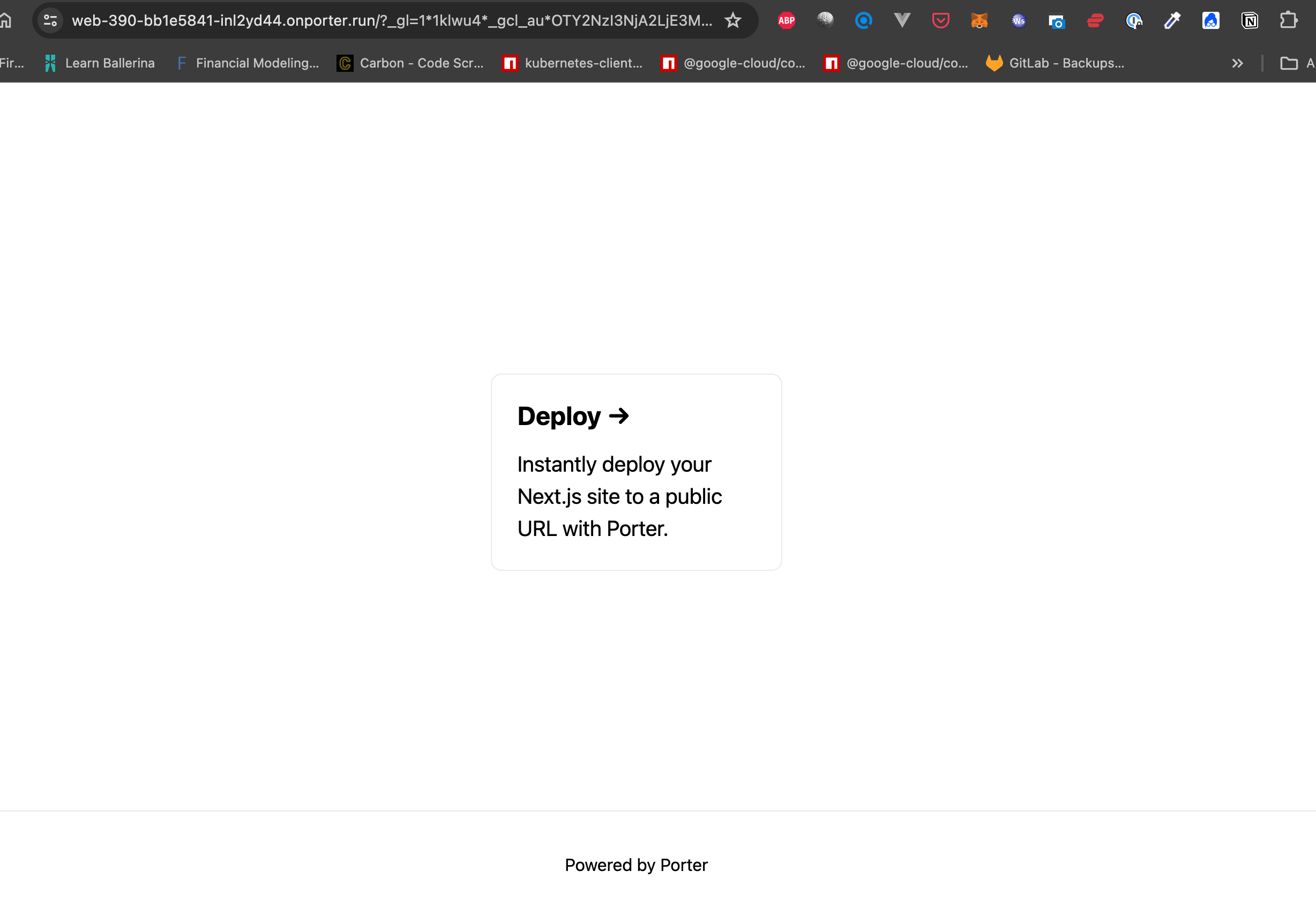Open the ExpressVPN extension icon
The image size is (1316, 908).
point(1095,21)
